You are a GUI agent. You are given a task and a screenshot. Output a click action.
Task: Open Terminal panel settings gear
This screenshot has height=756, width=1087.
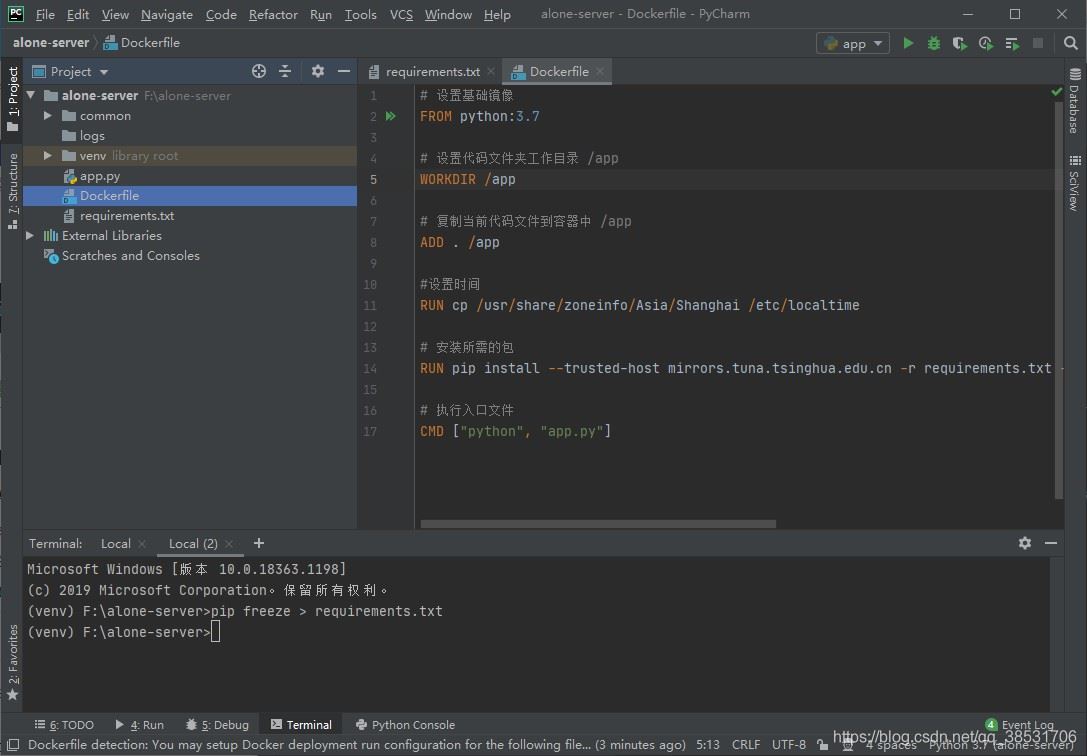point(1025,543)
